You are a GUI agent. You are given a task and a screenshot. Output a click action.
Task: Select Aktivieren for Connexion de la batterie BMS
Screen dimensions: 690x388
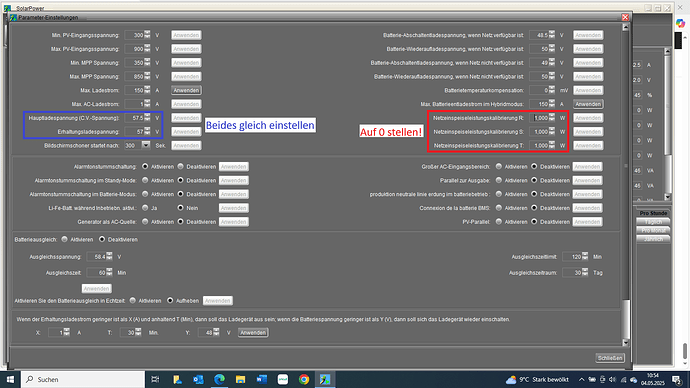pos(499,208)
